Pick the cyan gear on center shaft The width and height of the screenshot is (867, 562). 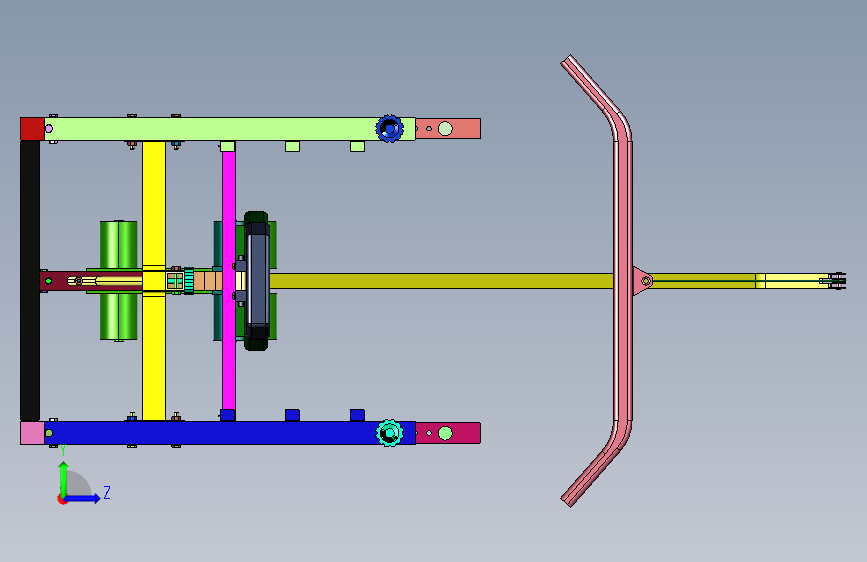pyautogui.click(x=189, y=280)
